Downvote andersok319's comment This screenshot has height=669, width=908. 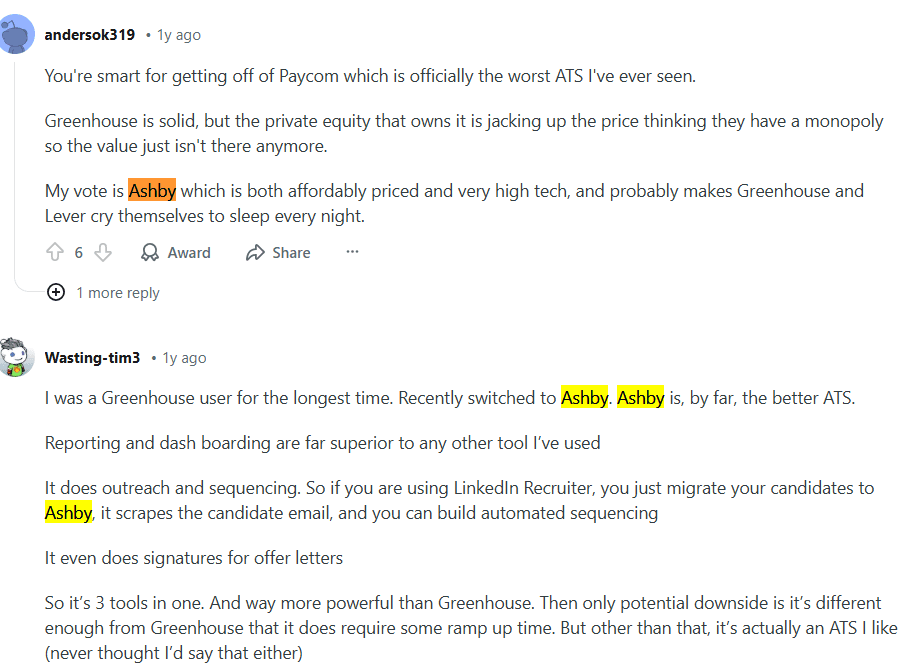(x=102, y=253)
